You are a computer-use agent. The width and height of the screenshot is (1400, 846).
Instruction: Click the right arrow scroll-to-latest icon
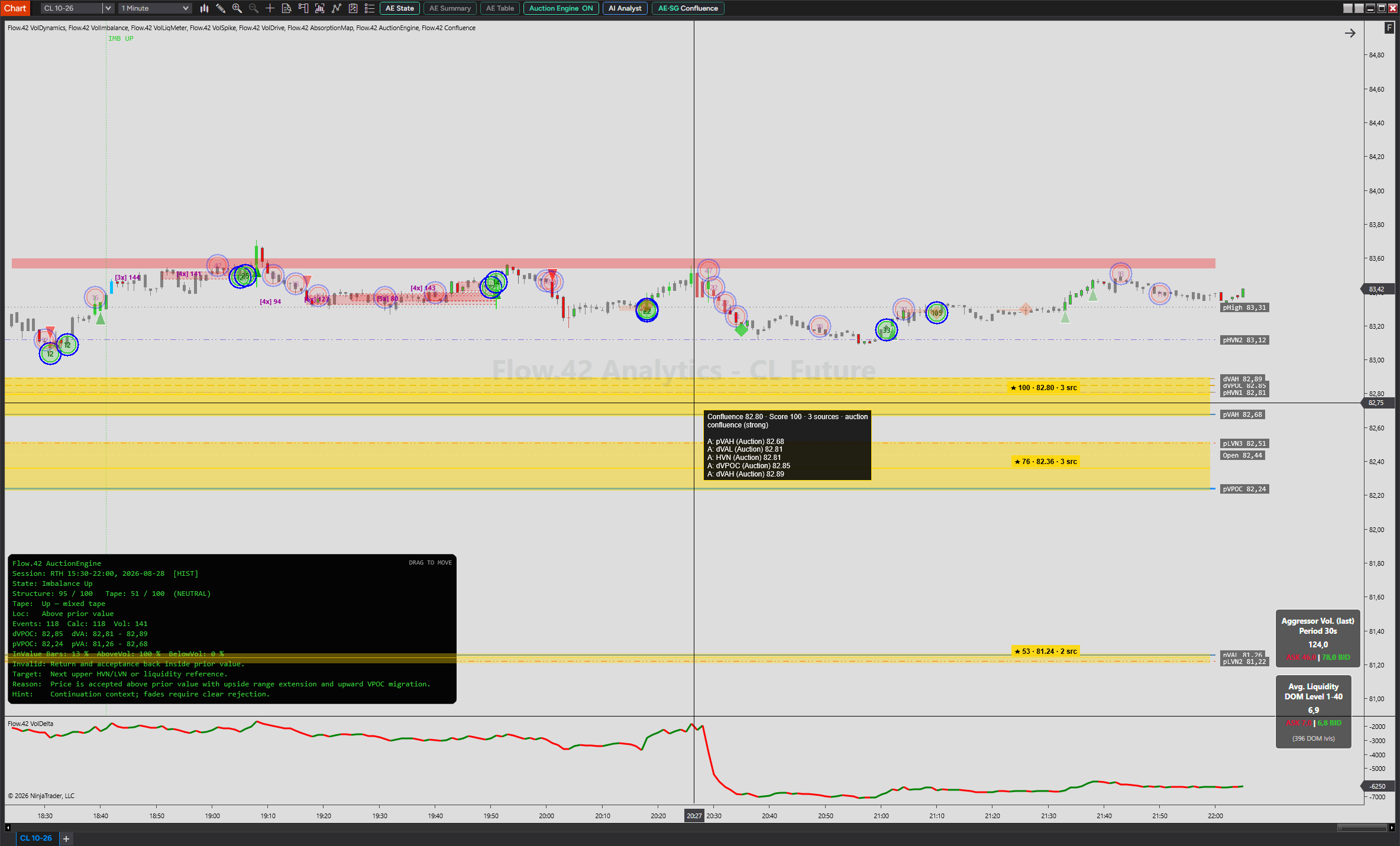[x=1350, y=33]
